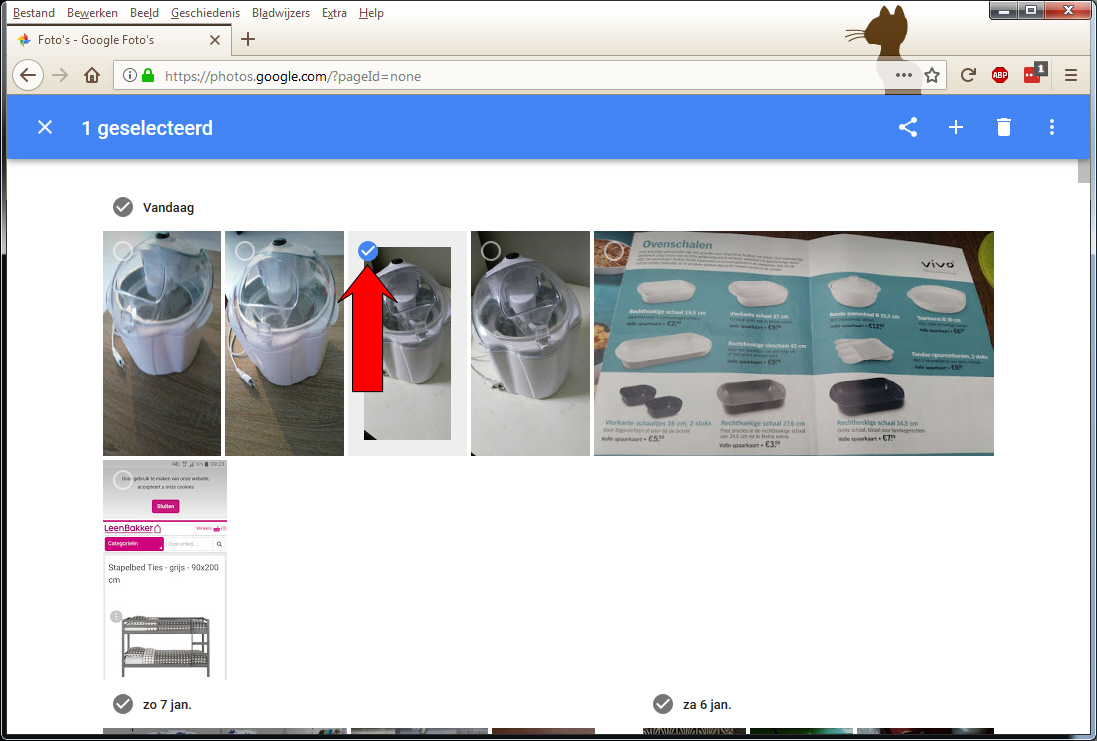Deselect the checked ice maker photo

pyautogui.click(x=368, y=251)
